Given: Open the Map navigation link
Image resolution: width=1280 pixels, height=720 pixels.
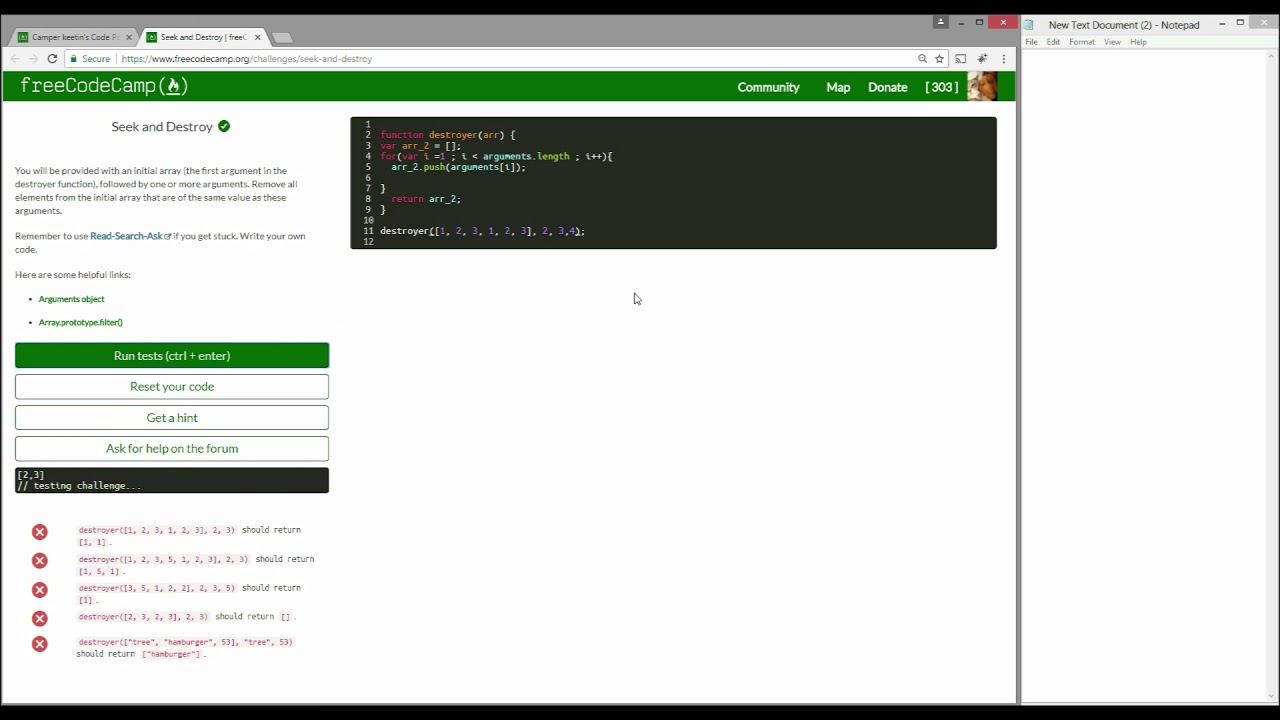Looking at the screenshot, I should click(838, 87).
